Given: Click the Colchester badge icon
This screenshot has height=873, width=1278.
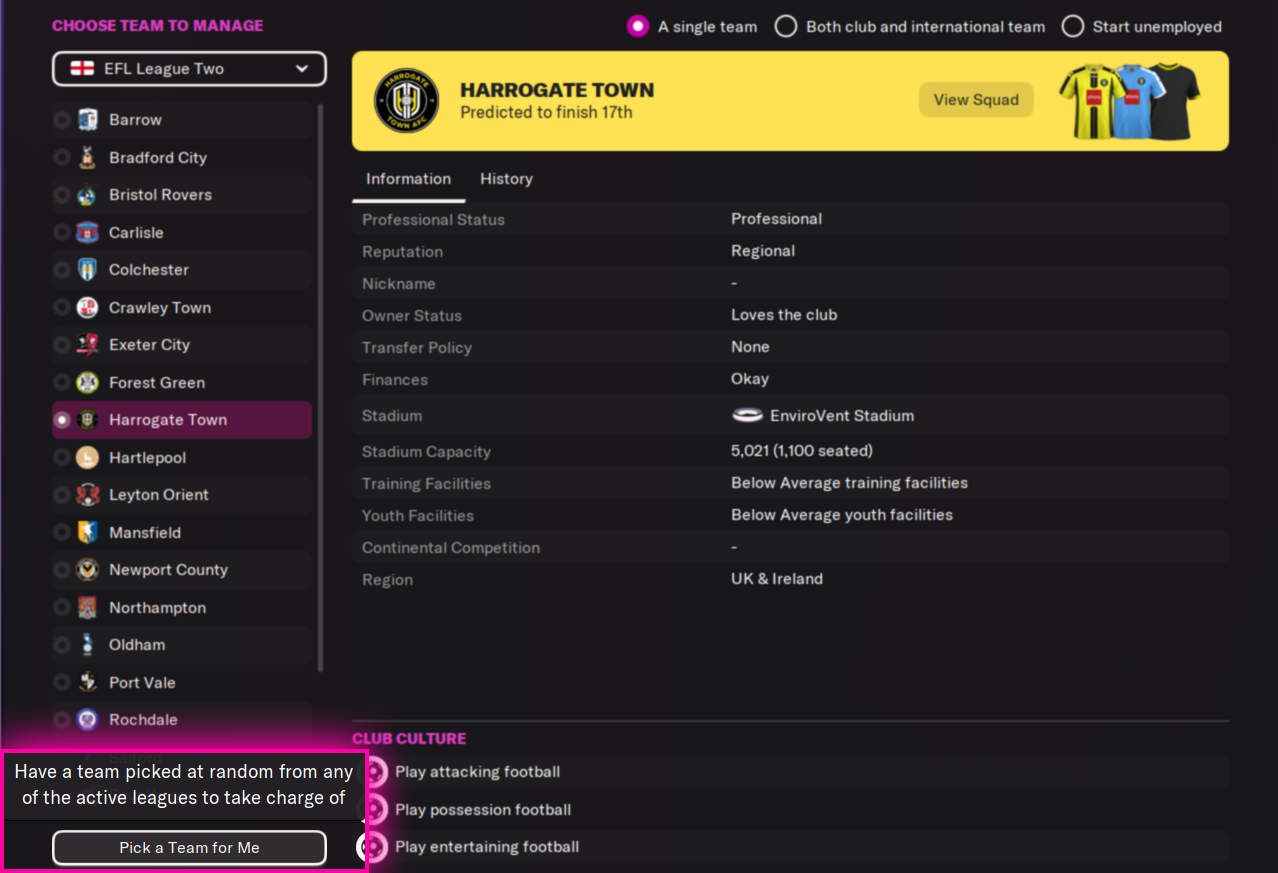Looking at the screenshot, I should pos(88,270).
